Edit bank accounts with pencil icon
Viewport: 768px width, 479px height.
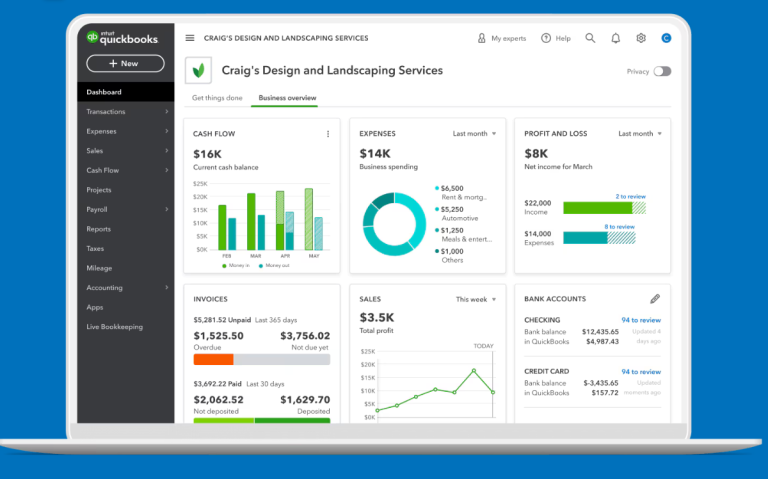pyautogui.click(x=655, y=299)
